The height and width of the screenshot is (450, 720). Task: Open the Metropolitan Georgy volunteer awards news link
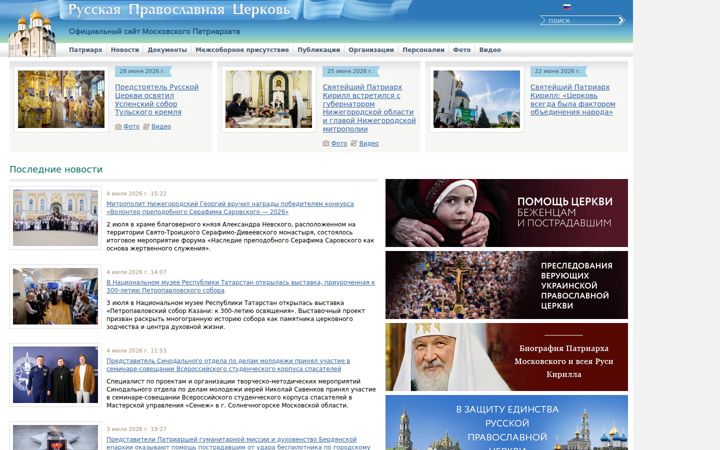pos(230,208)
